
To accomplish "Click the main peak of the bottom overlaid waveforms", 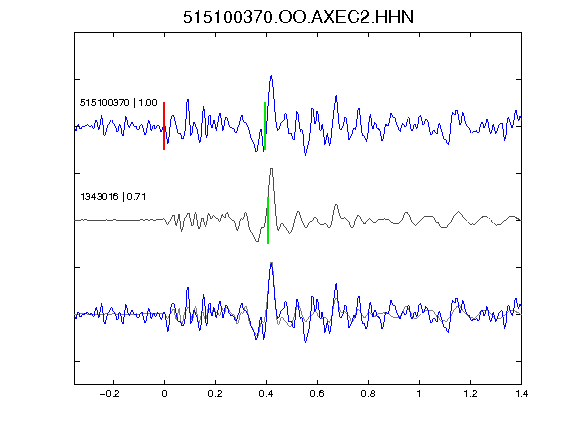I will [271, 264].
